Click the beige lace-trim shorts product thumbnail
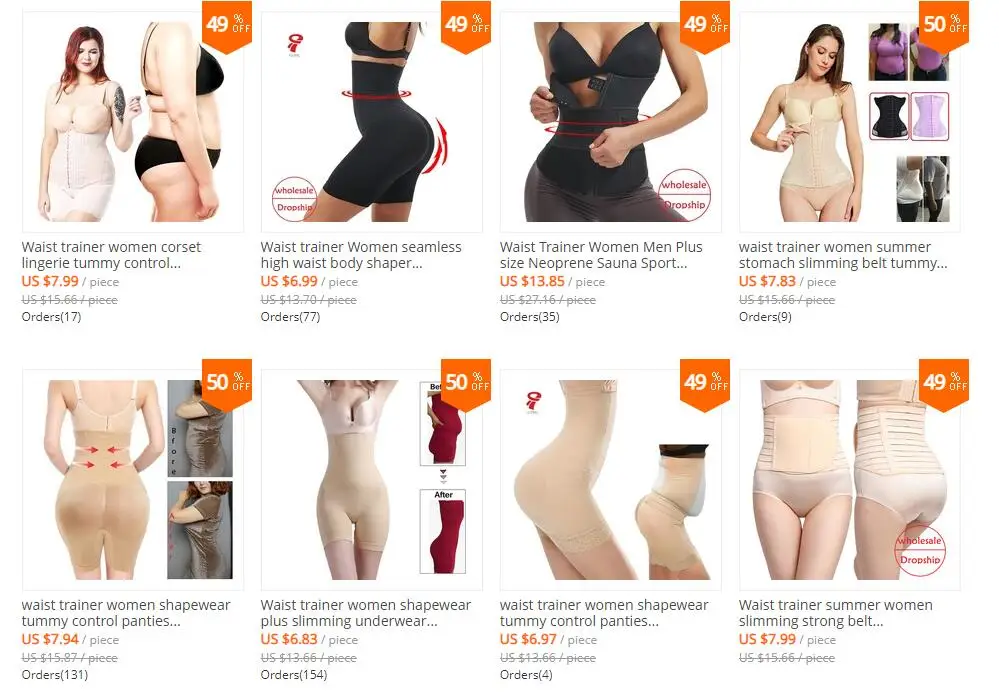999x695 pixels. pos(610,480)
